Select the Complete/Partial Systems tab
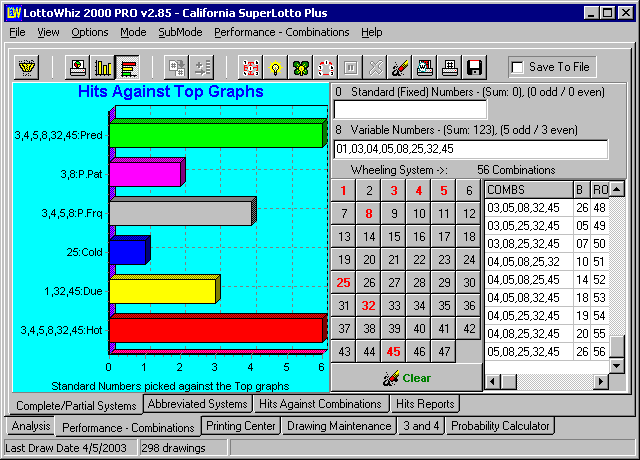Image resolution: width=640 pixels, height=460 pixels. point(76,406)
